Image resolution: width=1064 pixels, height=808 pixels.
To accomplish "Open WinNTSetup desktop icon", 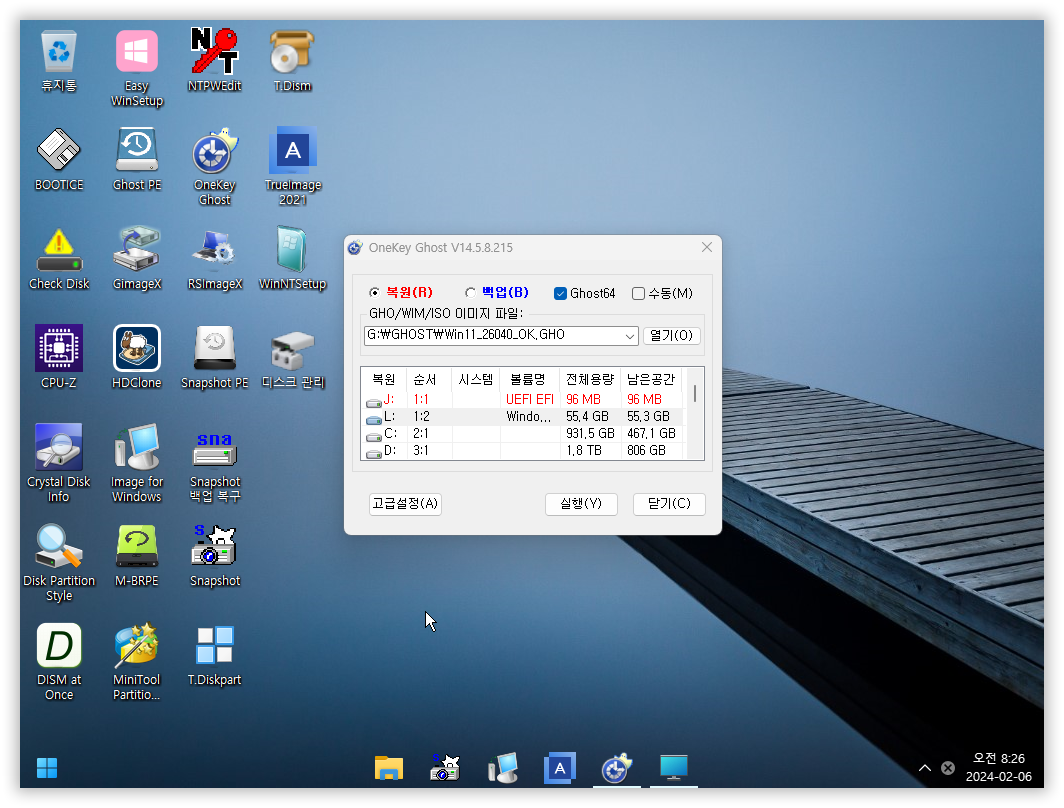I will click(292, 259).
